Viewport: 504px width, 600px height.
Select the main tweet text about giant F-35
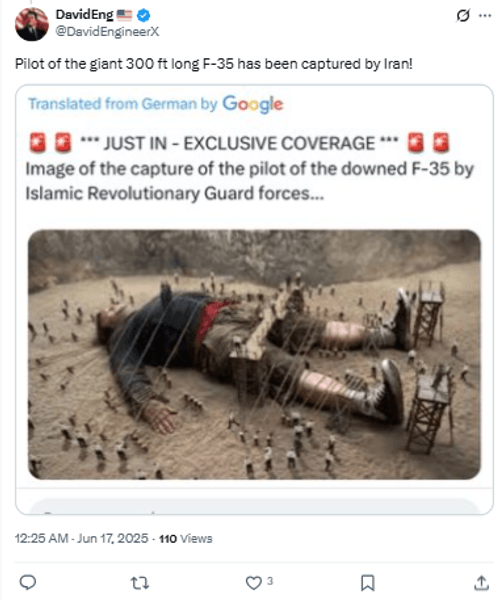pyautogui.click(x=214, y=64)
